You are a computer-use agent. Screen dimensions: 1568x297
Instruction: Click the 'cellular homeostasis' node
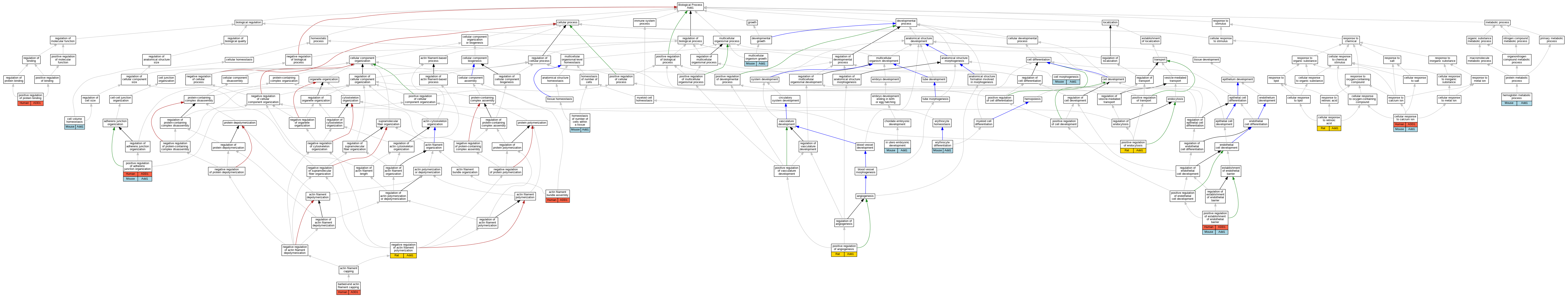coord(239,60)
